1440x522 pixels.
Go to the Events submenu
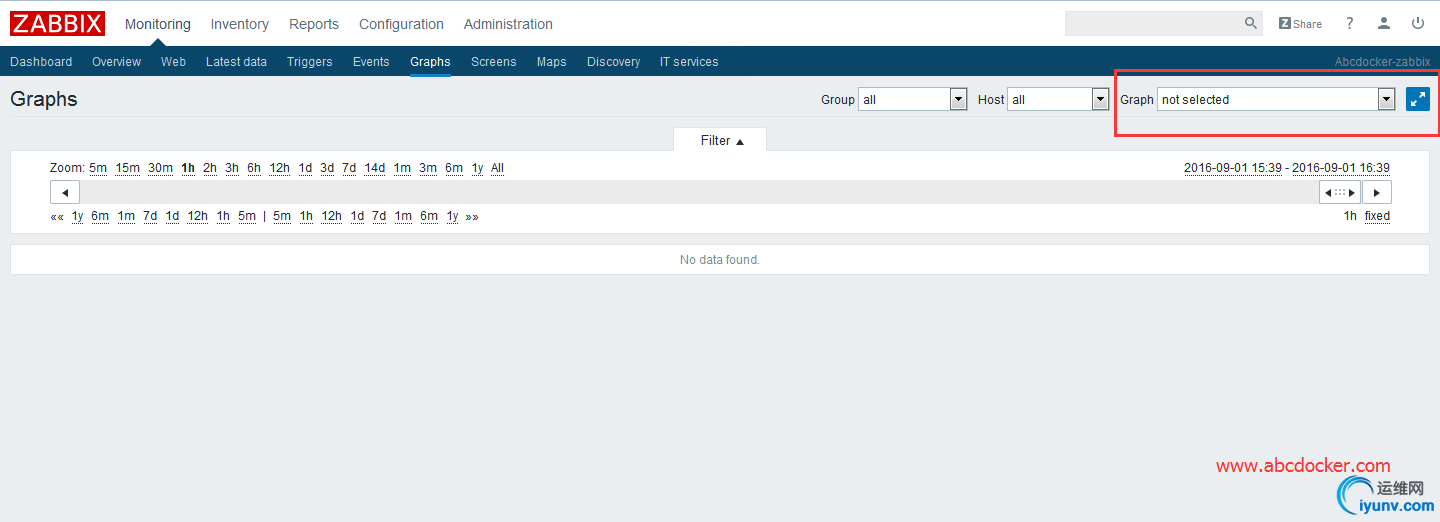point(371,62)
